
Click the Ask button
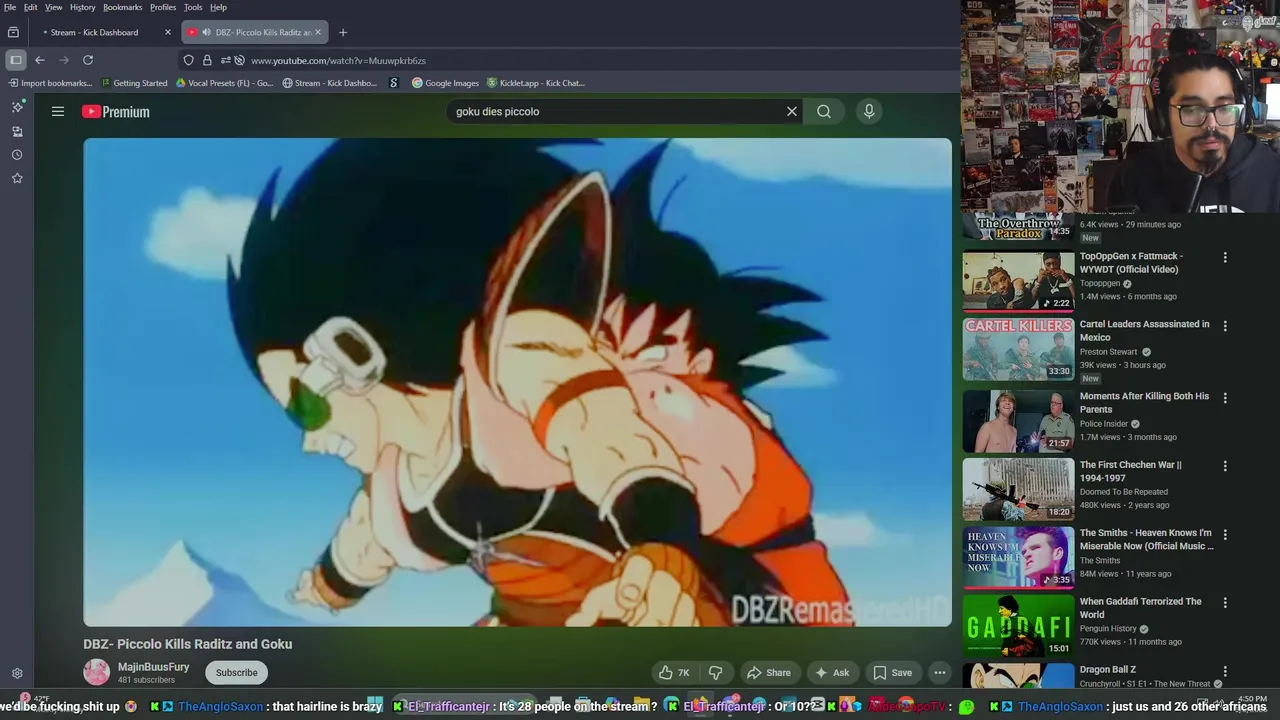coord(832,673)
